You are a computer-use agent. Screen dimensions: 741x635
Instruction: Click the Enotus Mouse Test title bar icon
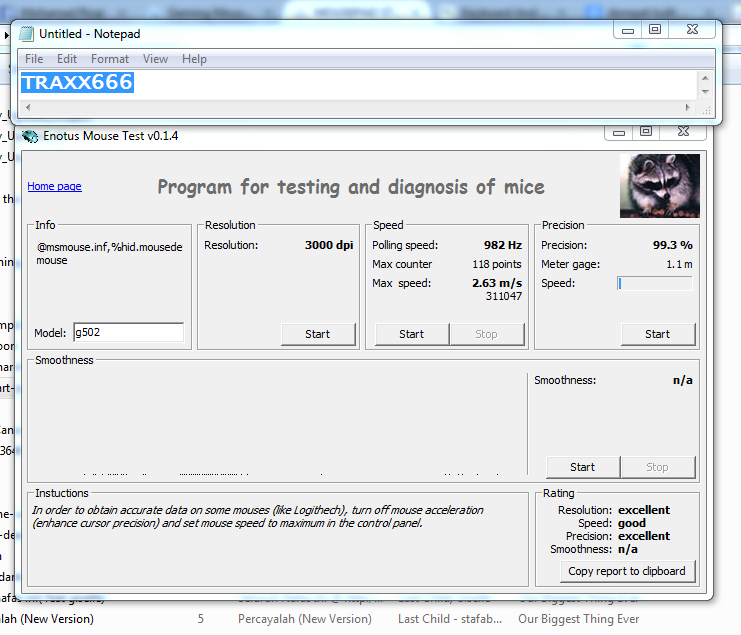tap(31, 136)
